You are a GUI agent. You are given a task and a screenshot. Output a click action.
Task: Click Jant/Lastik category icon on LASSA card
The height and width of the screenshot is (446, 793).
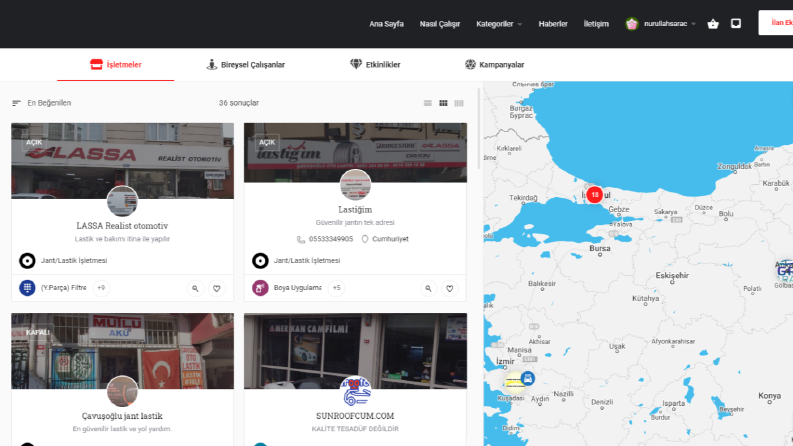27,260
